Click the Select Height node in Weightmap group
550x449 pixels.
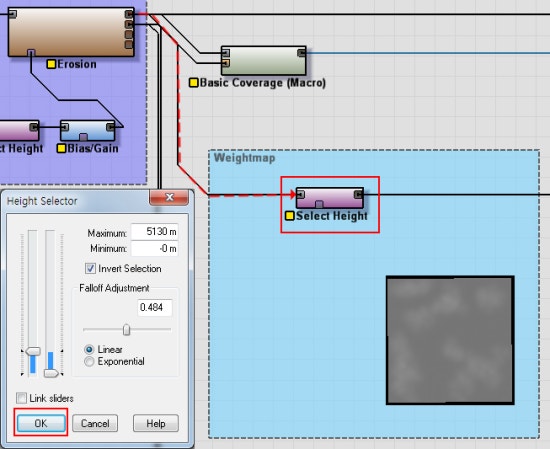330,198
